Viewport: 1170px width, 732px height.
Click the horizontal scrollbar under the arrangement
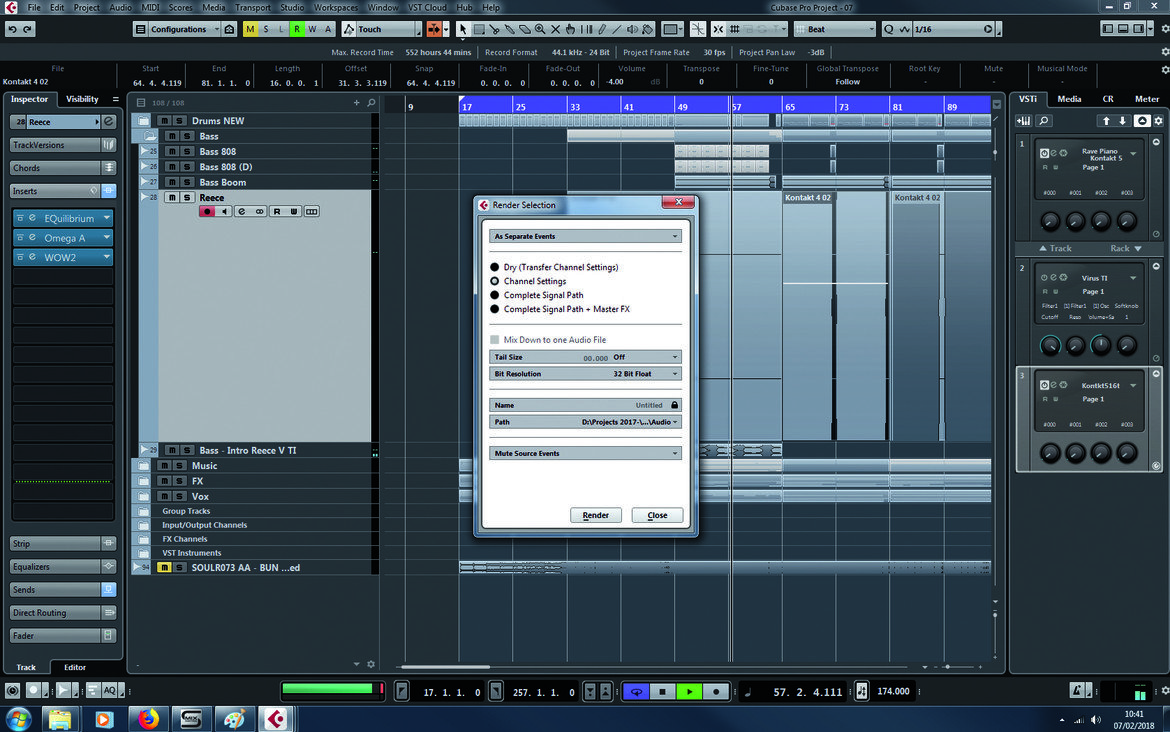point(445,667)
